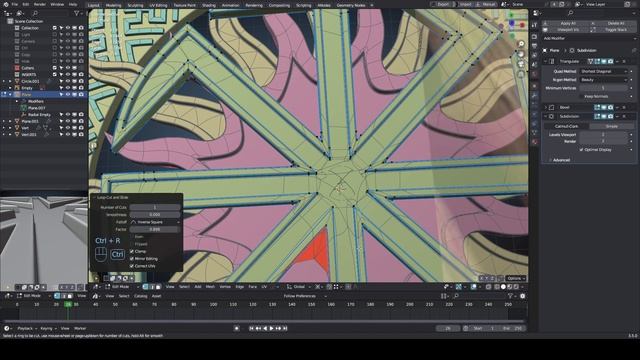This screenshot has height=360, width=640.
Task: Toggle selectability arrow for Plane.001
Action: coord(61,121)
